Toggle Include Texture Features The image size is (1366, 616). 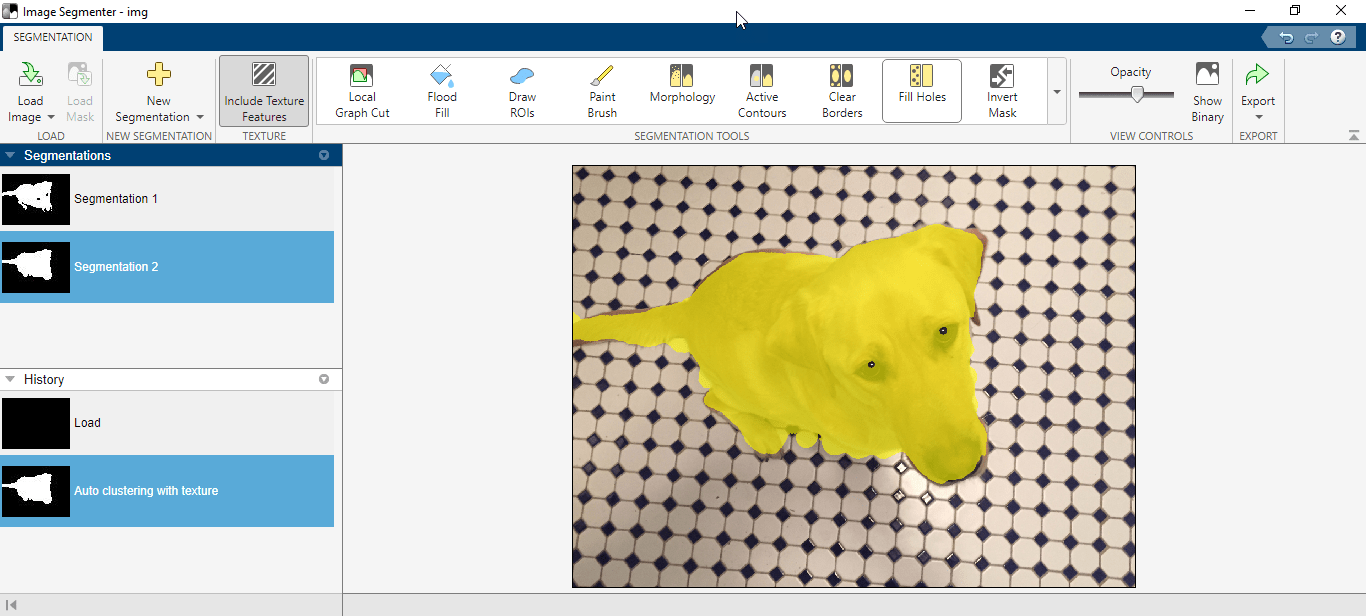pyautogui.click(x=263, y=90)
